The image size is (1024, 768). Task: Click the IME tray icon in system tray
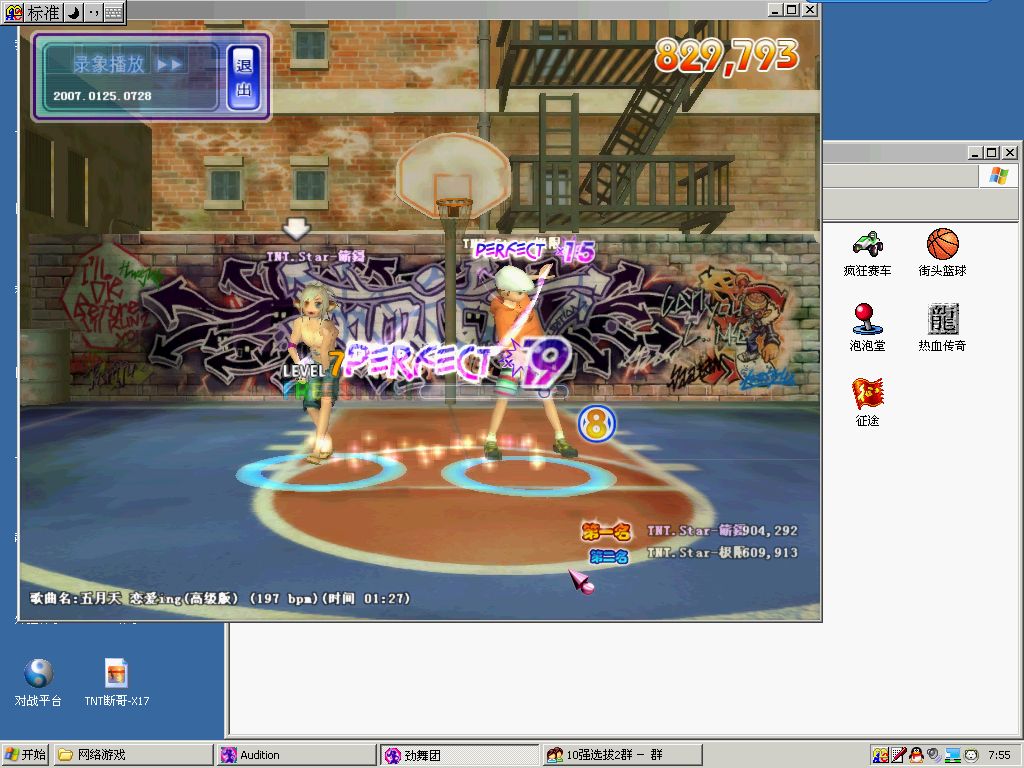point(880,755)
